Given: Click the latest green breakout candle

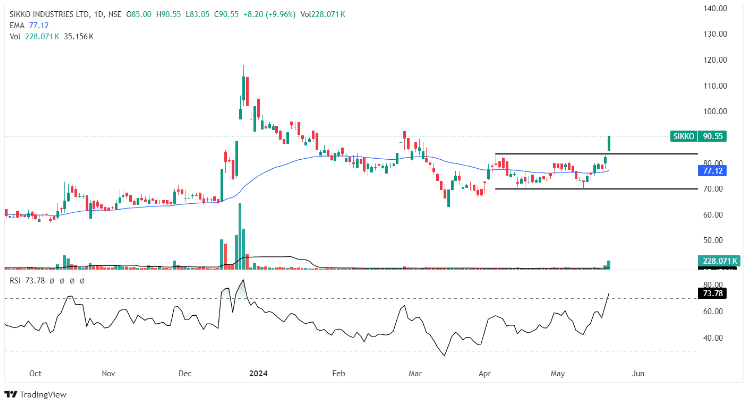Looking at the screenshot, I should [x=609, y=144].
